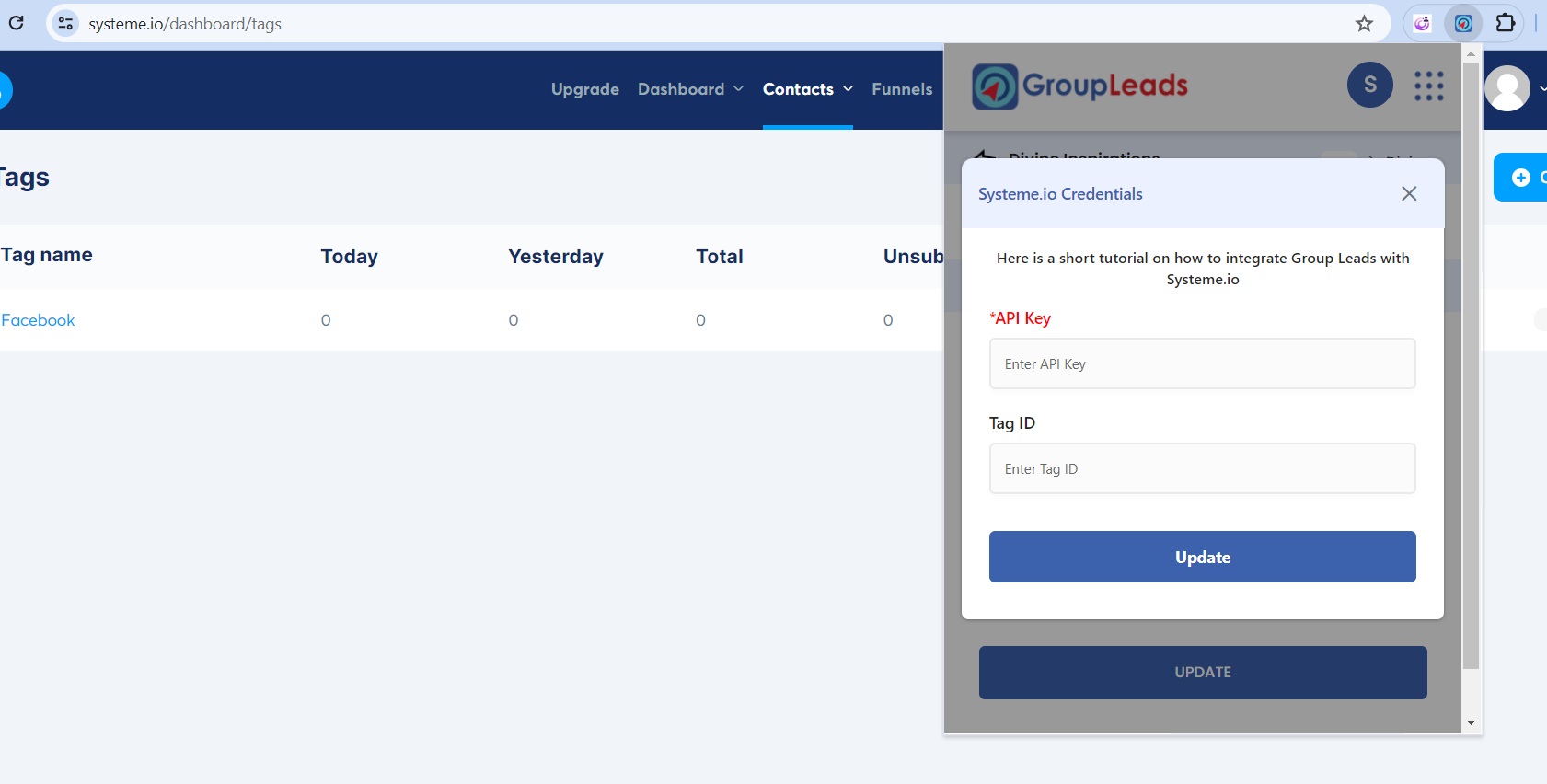Submit credentials with the blue Update button
The width and height of the screenshot is (1547, 784).
1203,557
